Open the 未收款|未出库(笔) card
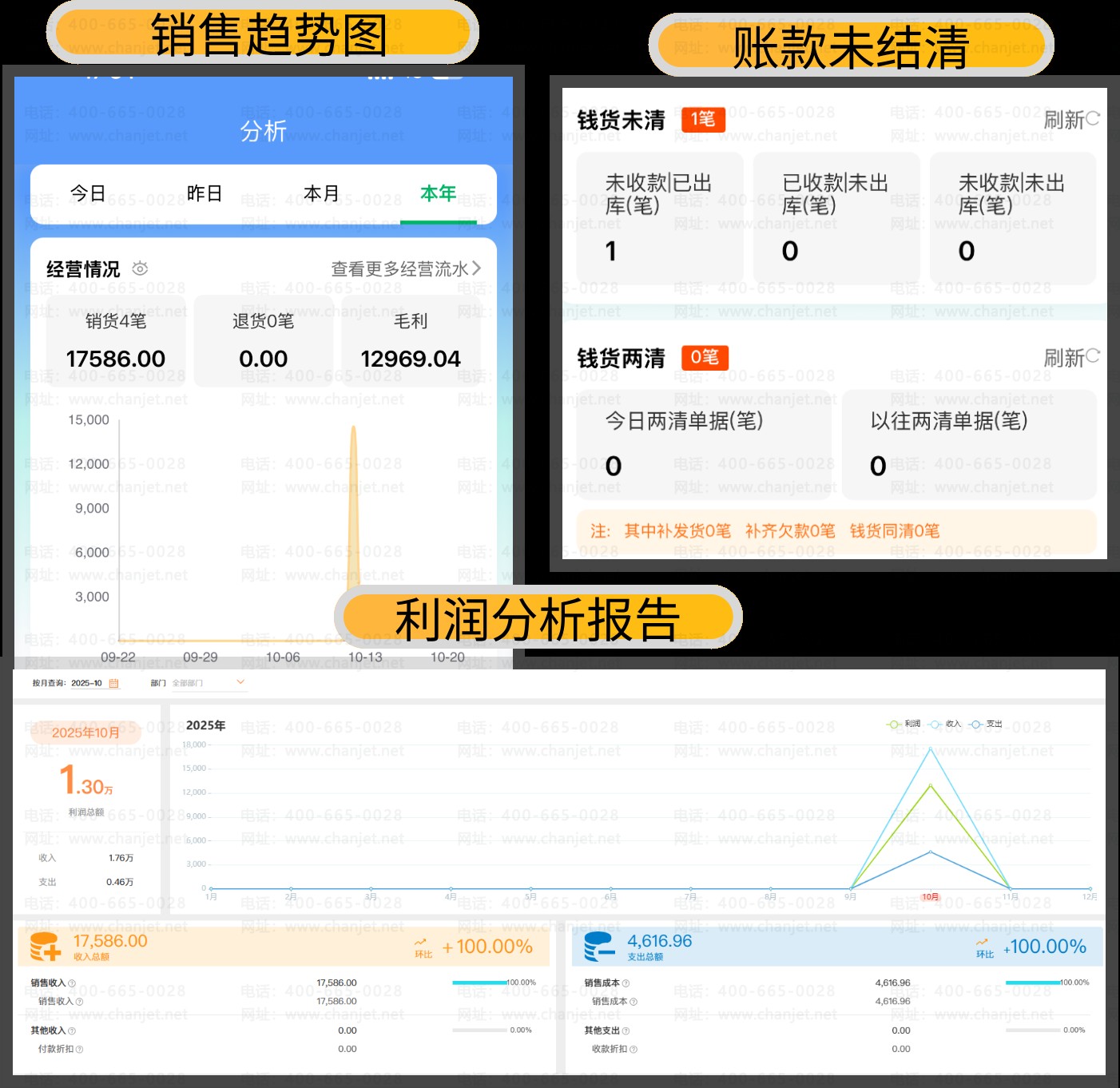The width and height of the screenshot is (1120, 1088). pyautogui.click(x=1013, y=218)
